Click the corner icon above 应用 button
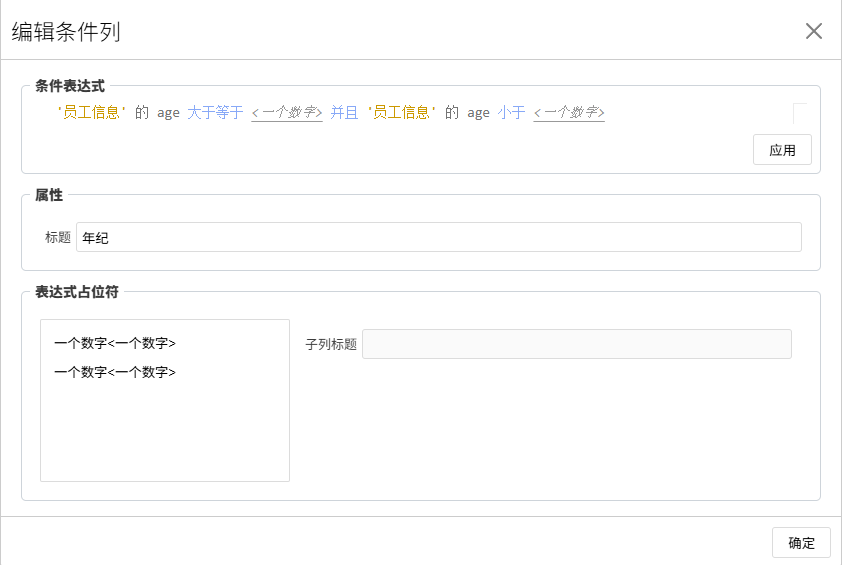This screenshot has height=565, width=842. coord(800,112)
